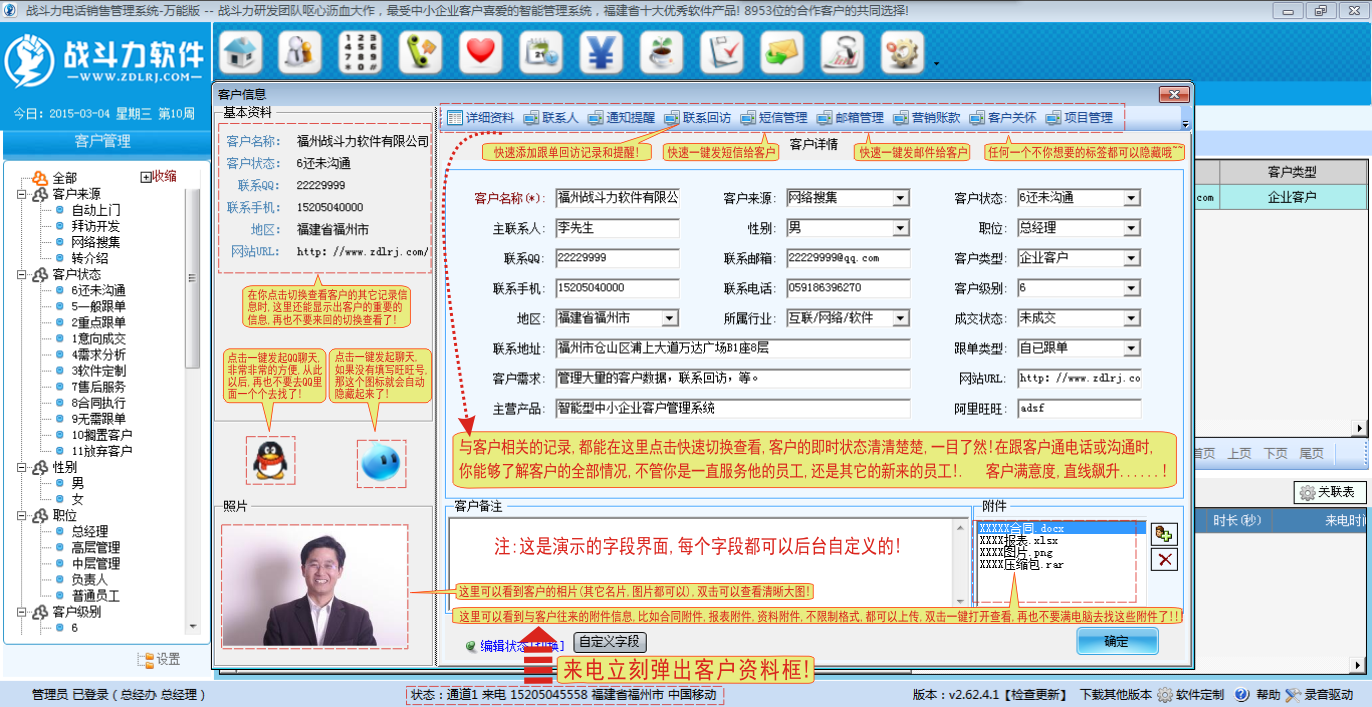
Task: Click the 联系地址 input field
Action: pos(733,349)
